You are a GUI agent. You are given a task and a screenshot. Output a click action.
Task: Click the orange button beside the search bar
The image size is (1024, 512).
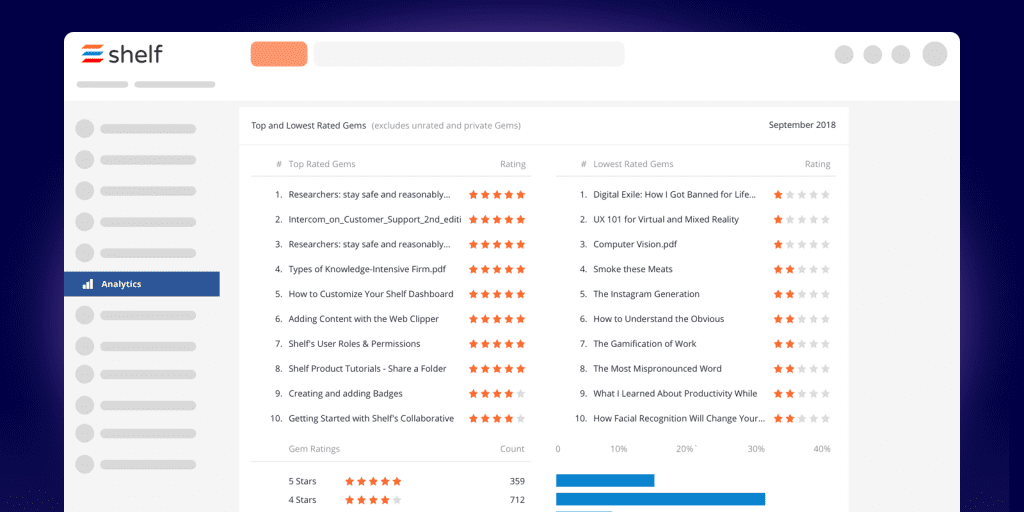[279, 54]
